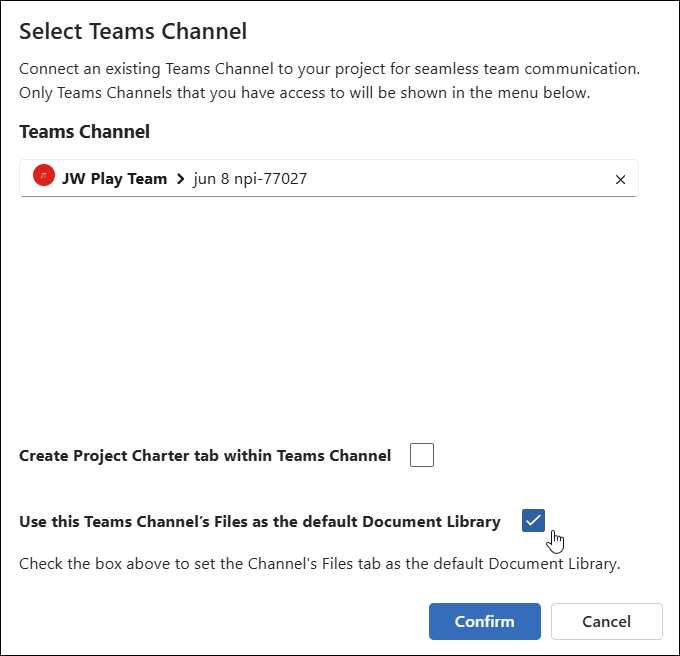Click 'Use this Teams Channel's Files' label
Image resolution: width=680 pixels, height=656 pixels.
[260, 521]
